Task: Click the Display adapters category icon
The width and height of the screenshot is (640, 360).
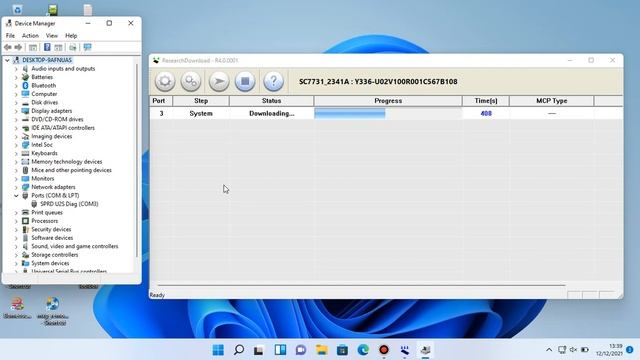Action: click(25, 111)
